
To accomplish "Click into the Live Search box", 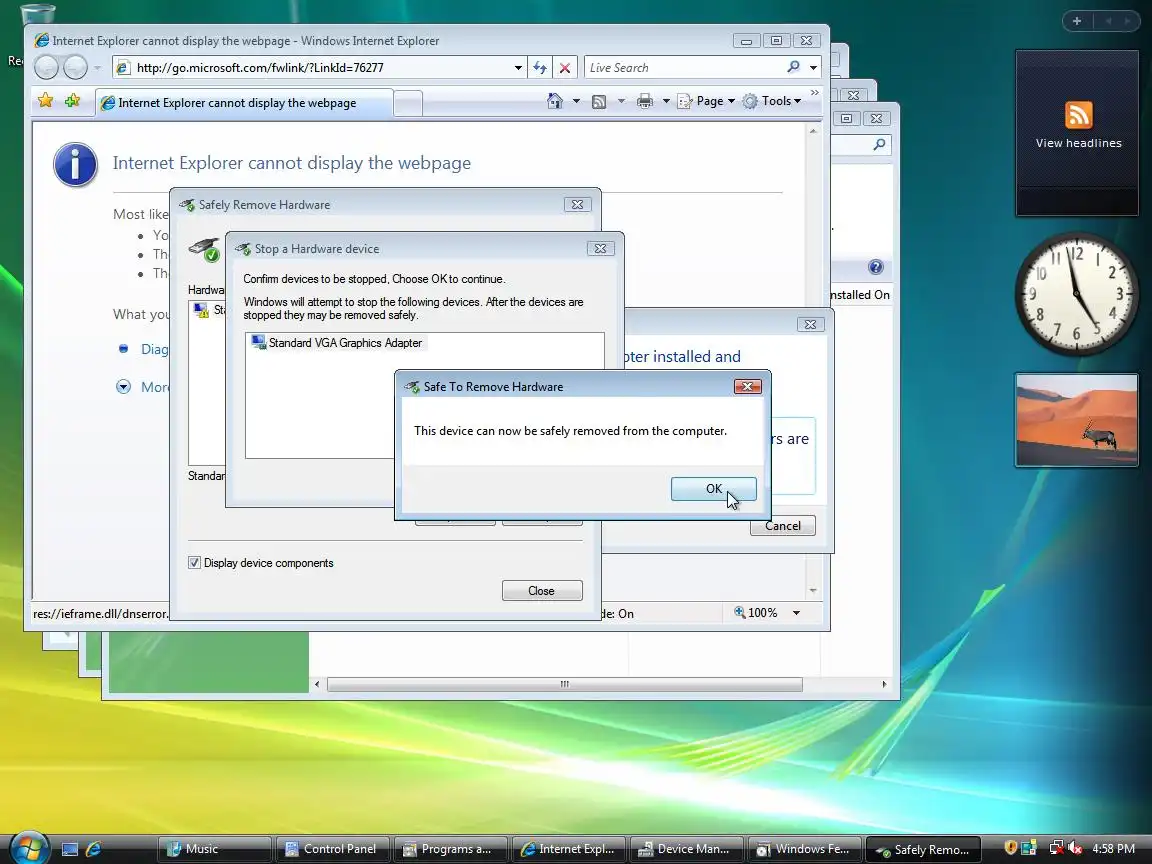I will click(x=685, y=68).
